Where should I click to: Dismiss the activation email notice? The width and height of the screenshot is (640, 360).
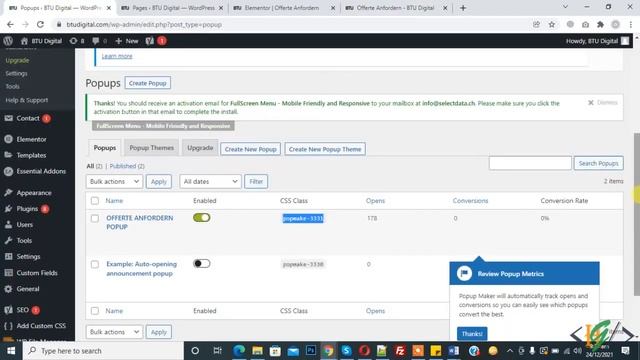(602, 102)
